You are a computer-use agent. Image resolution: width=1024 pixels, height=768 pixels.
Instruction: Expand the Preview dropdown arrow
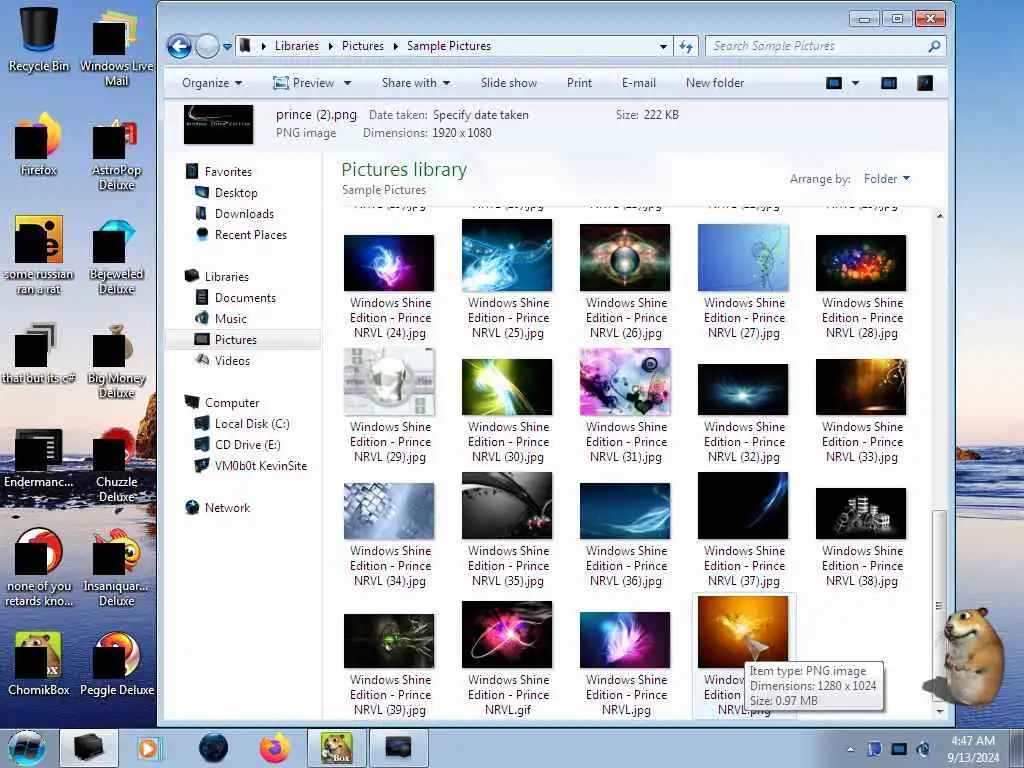pyautogui.click(x=347, y=83)
